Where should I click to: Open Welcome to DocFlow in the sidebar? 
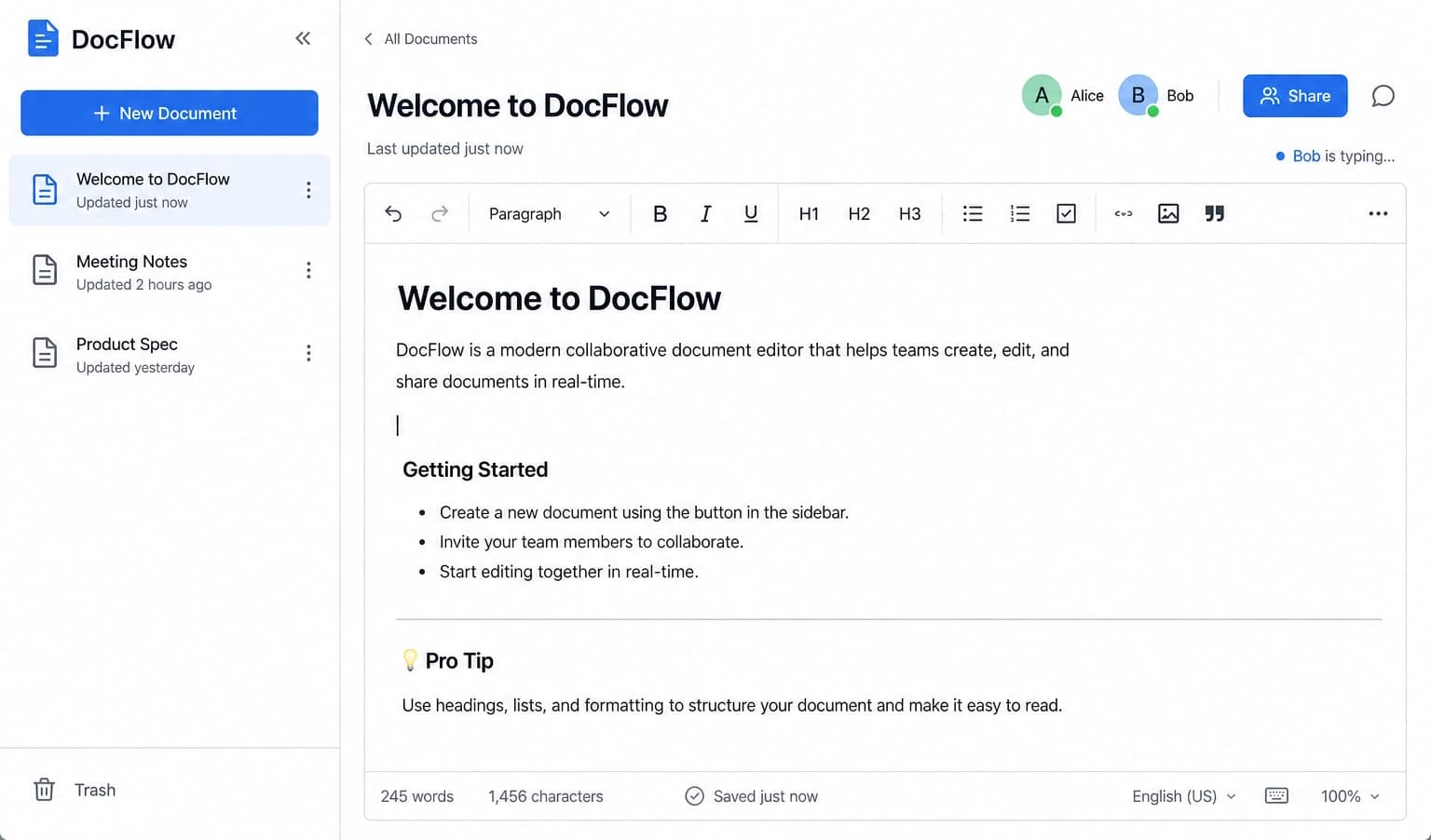pos(170,190)
